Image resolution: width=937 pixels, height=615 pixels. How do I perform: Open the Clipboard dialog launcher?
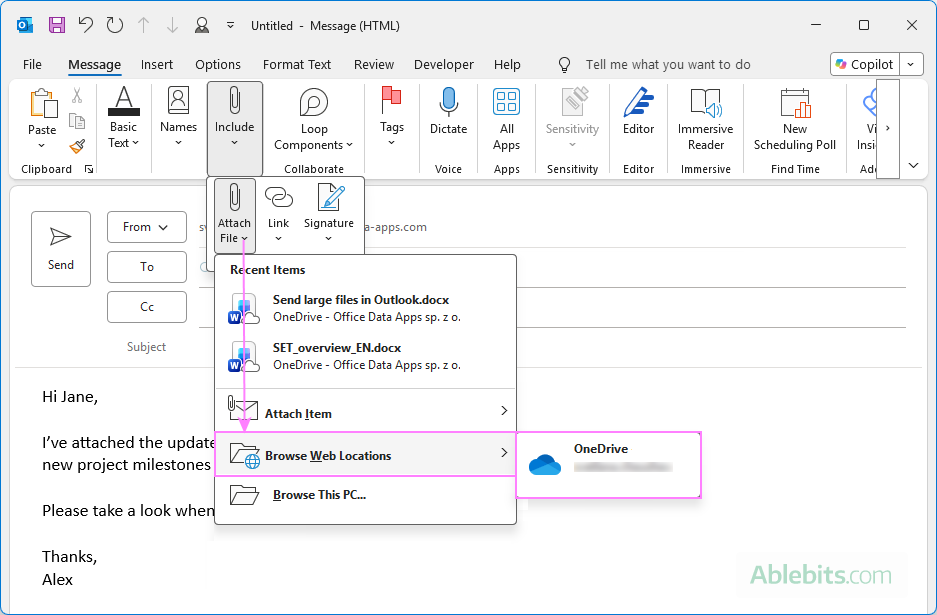pos(89,169)
